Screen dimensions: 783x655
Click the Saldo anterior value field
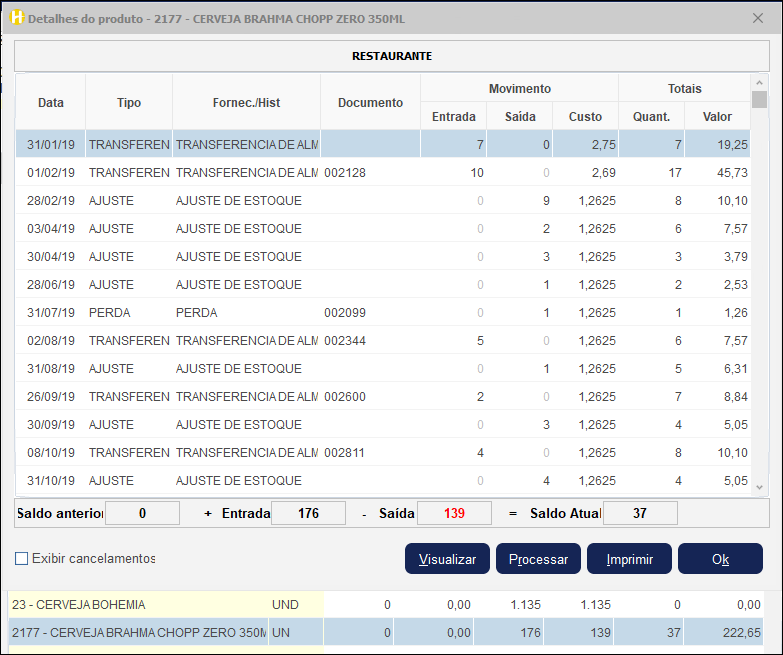point(142,513)
